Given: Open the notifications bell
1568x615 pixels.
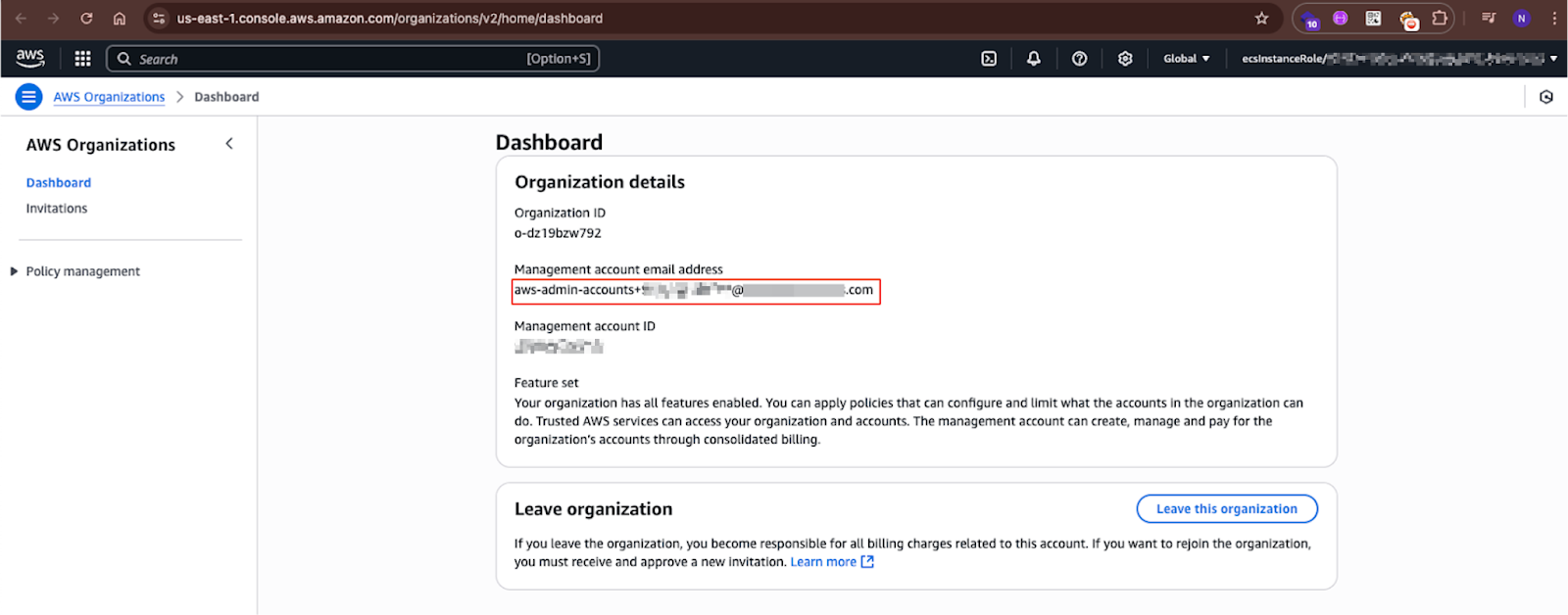Looking at the screenshot, I should [1033, 59].
